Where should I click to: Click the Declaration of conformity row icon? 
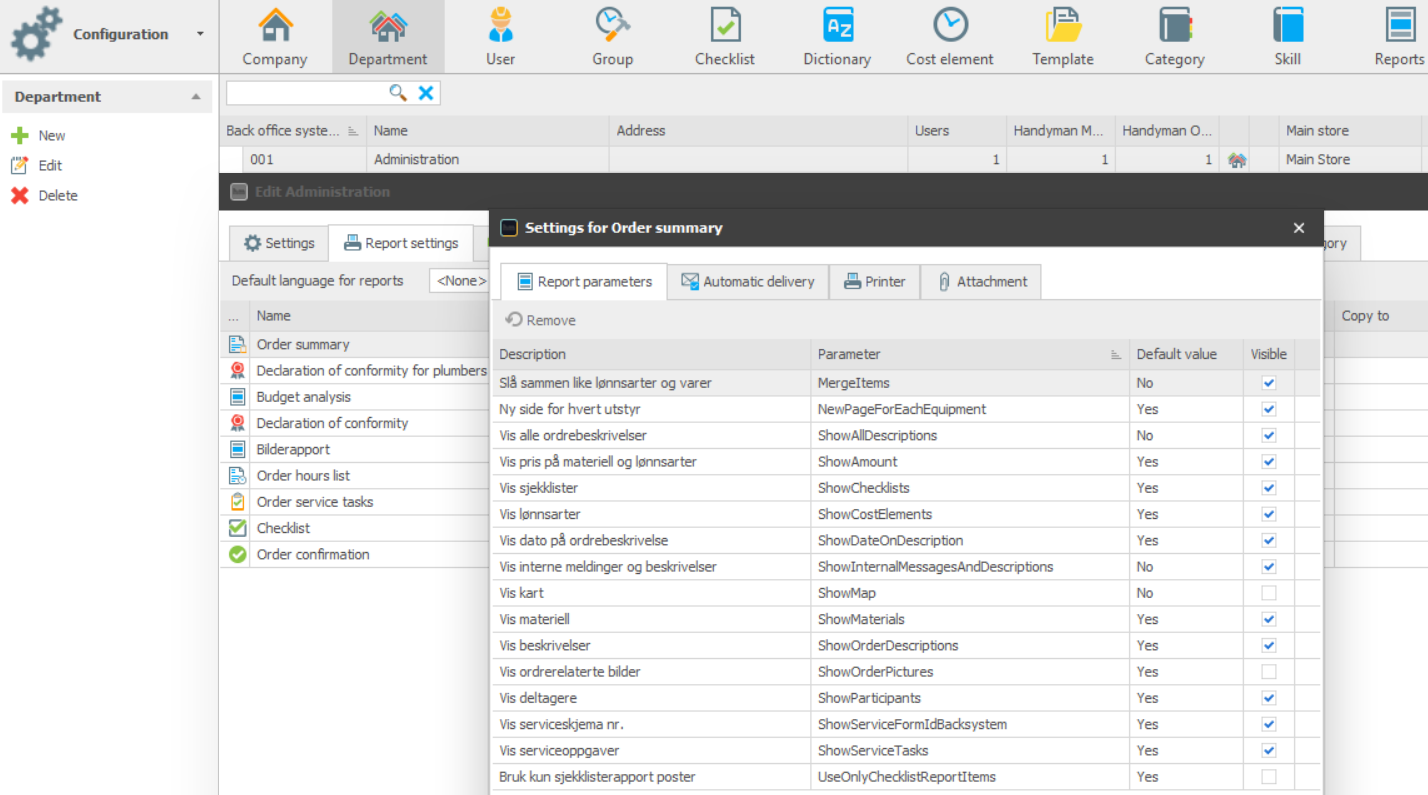pyautogui.click(x=237, y=423)
